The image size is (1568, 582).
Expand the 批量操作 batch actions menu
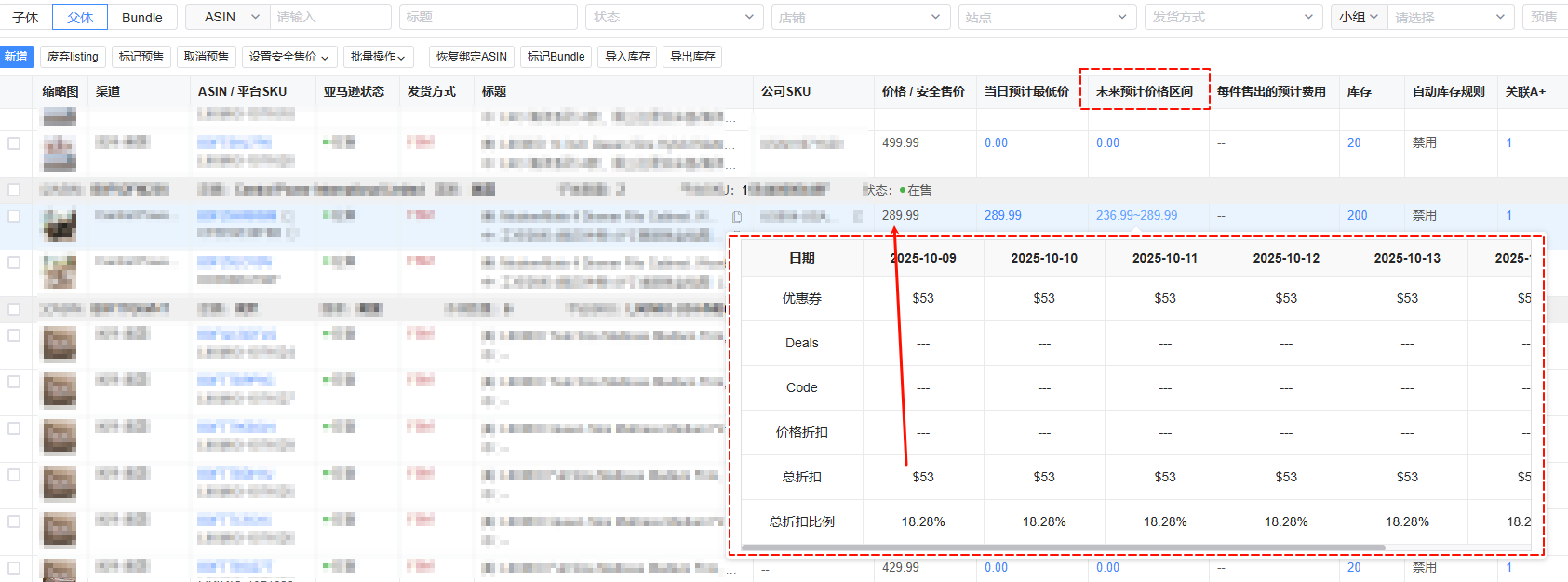coord(378,57)
